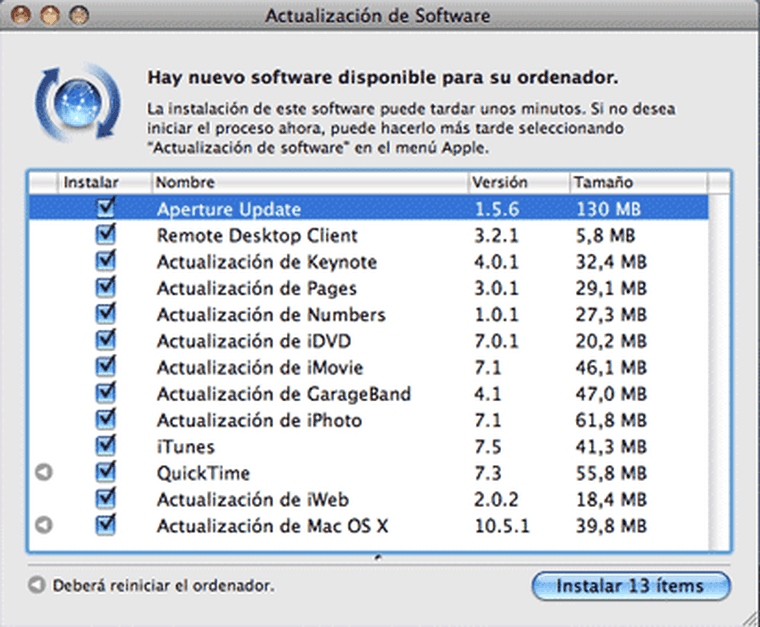Uncheck the Aperture Update checkbox
Viewport: 760px width, 627px height.
point(105,209)
